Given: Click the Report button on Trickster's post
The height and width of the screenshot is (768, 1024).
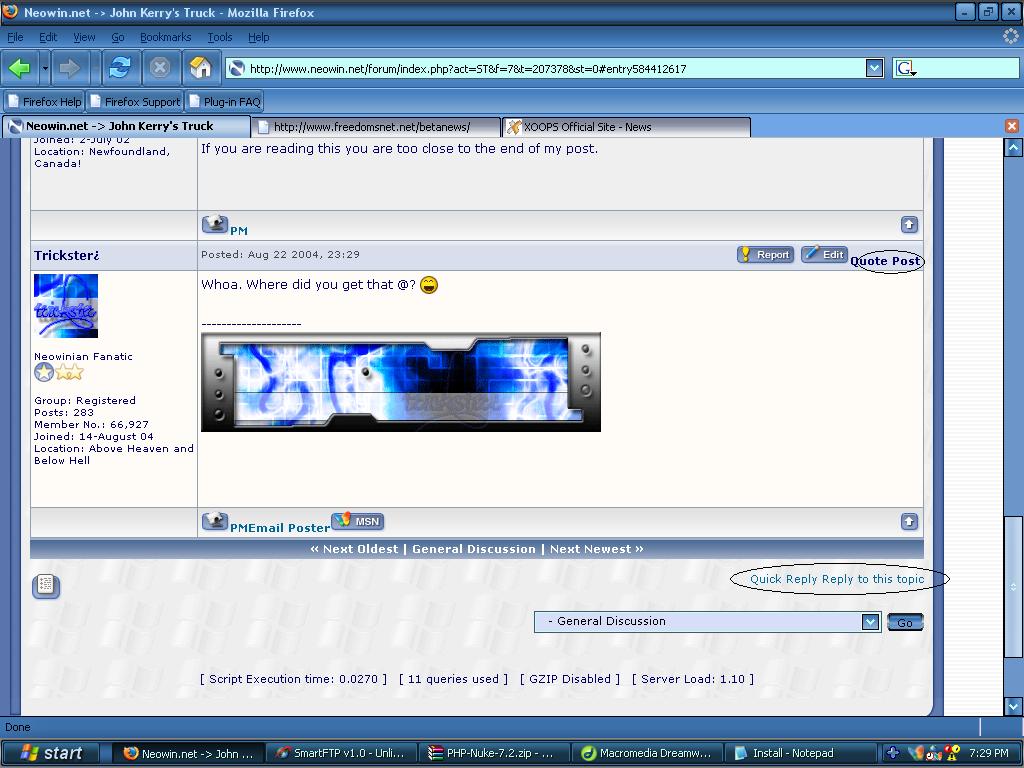Looking at the screenshot, I should tap(765, 255).
